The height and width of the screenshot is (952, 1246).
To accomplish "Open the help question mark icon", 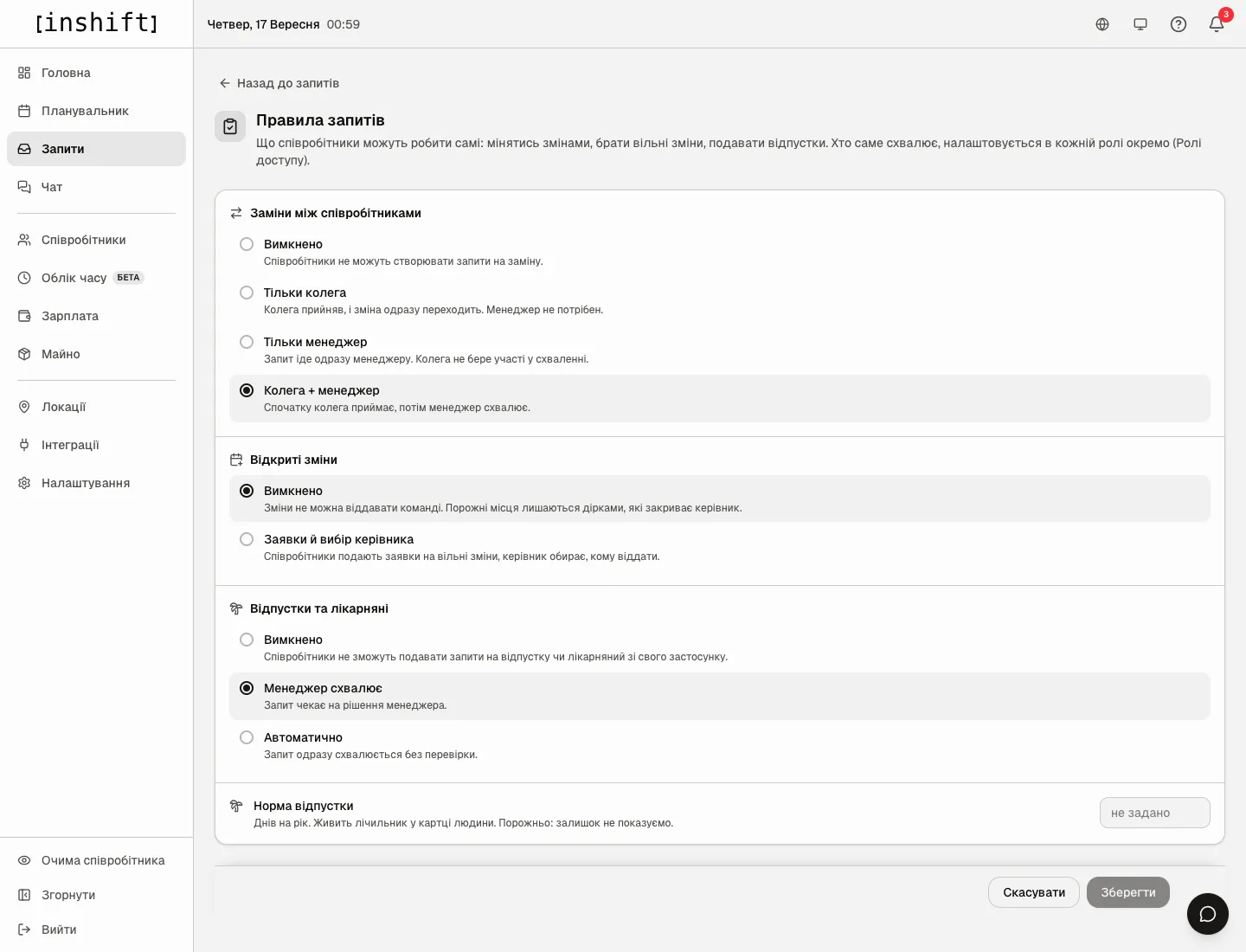I will [1179, 24].
